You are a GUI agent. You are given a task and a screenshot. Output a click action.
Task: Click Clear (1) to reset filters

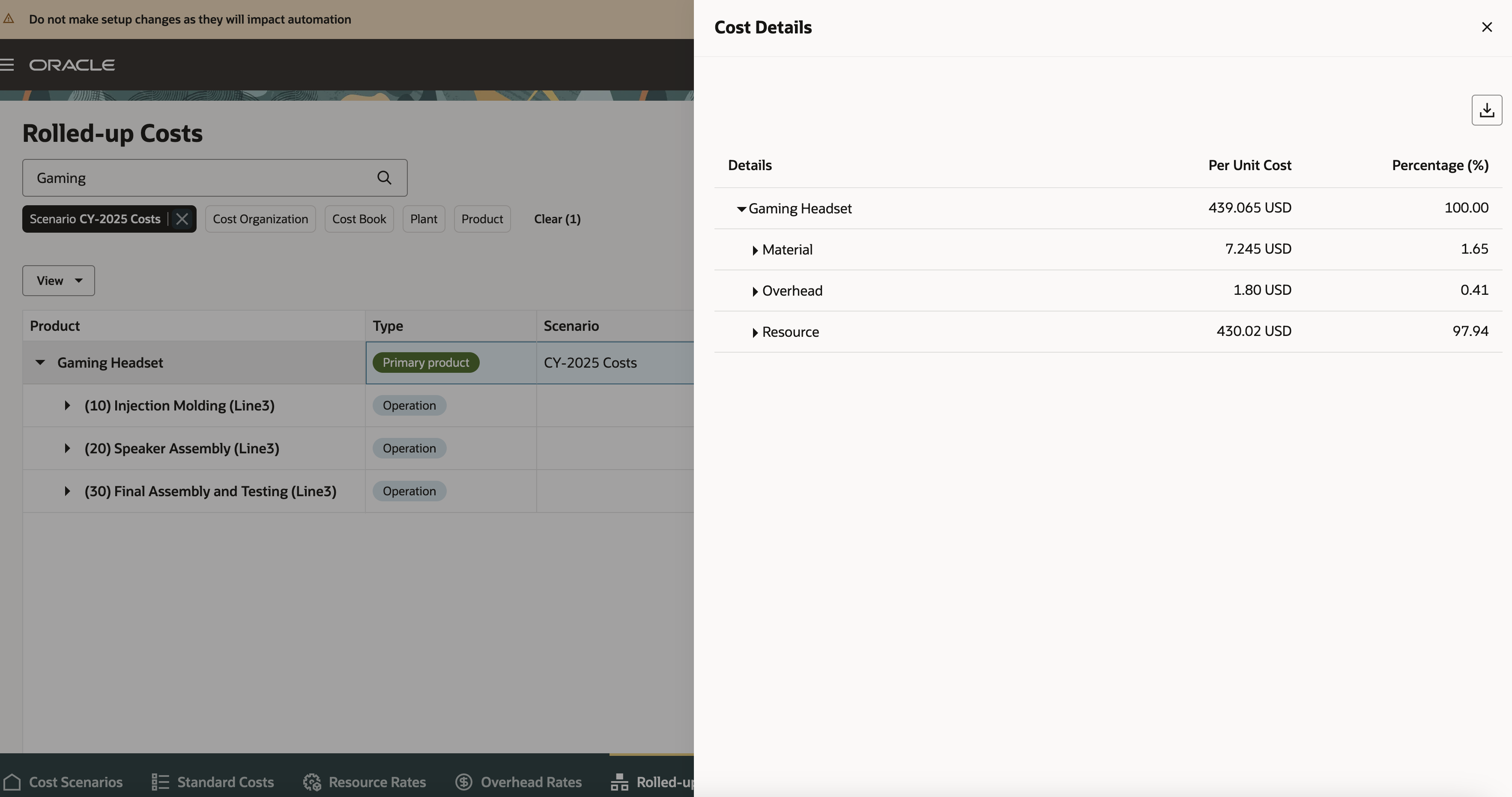(x=556, y=219)
